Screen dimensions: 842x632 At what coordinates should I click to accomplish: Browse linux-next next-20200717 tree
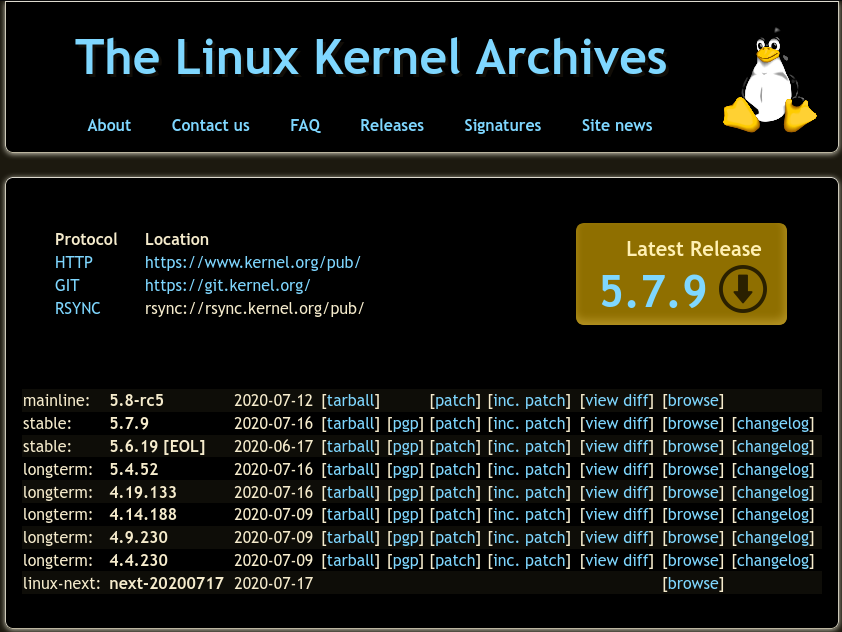693,584
